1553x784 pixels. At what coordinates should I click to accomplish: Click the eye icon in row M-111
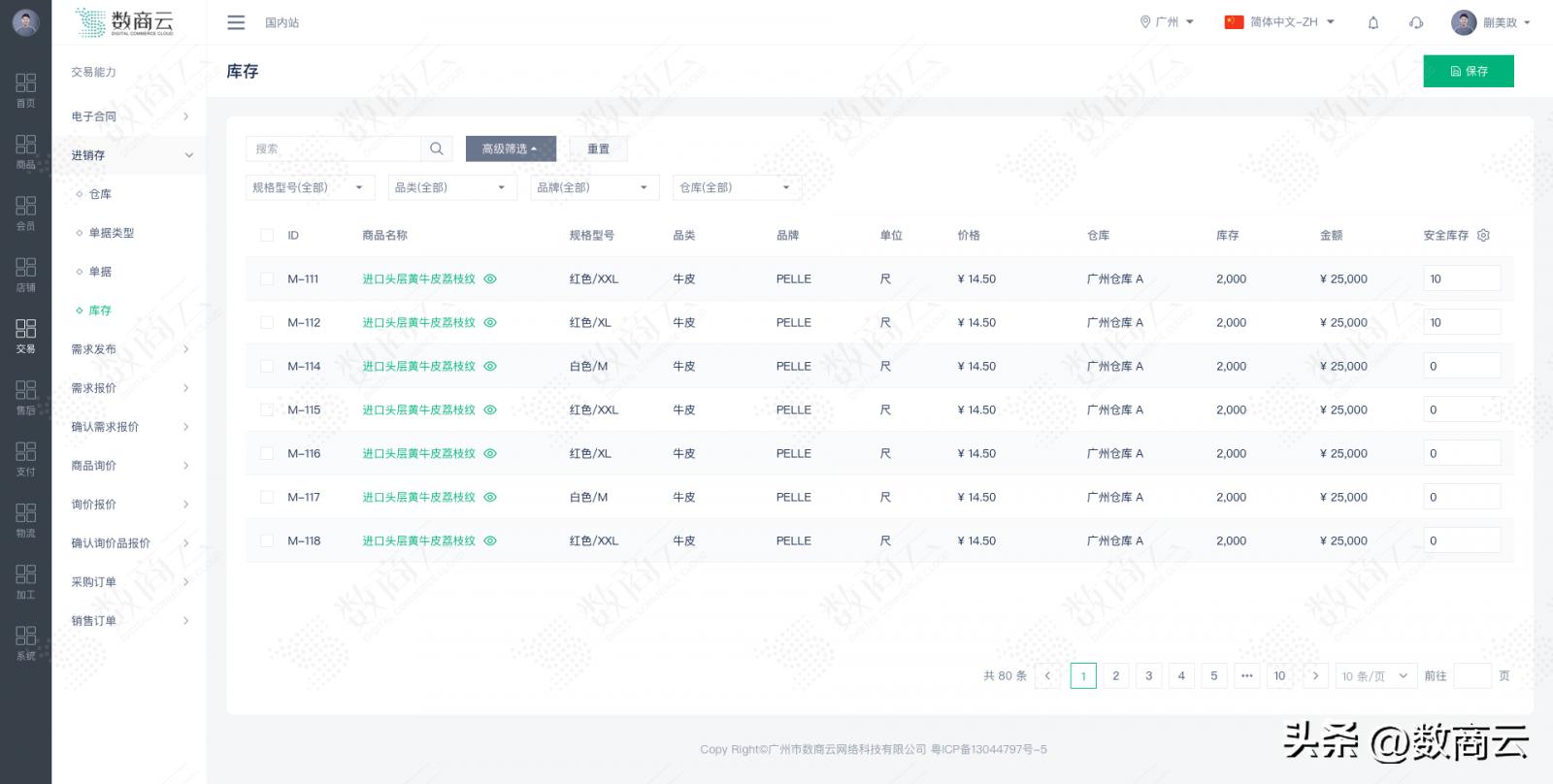click(490, 278)
